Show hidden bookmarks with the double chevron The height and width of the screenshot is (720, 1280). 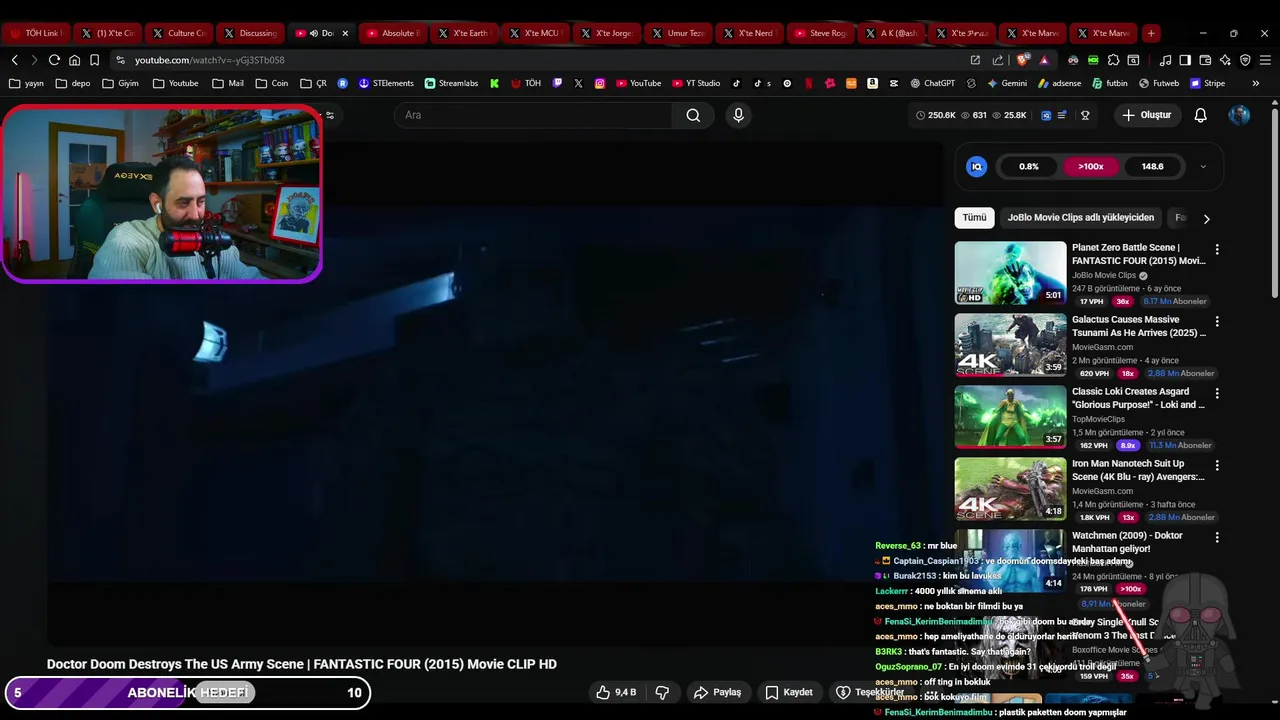(1256, 83)
